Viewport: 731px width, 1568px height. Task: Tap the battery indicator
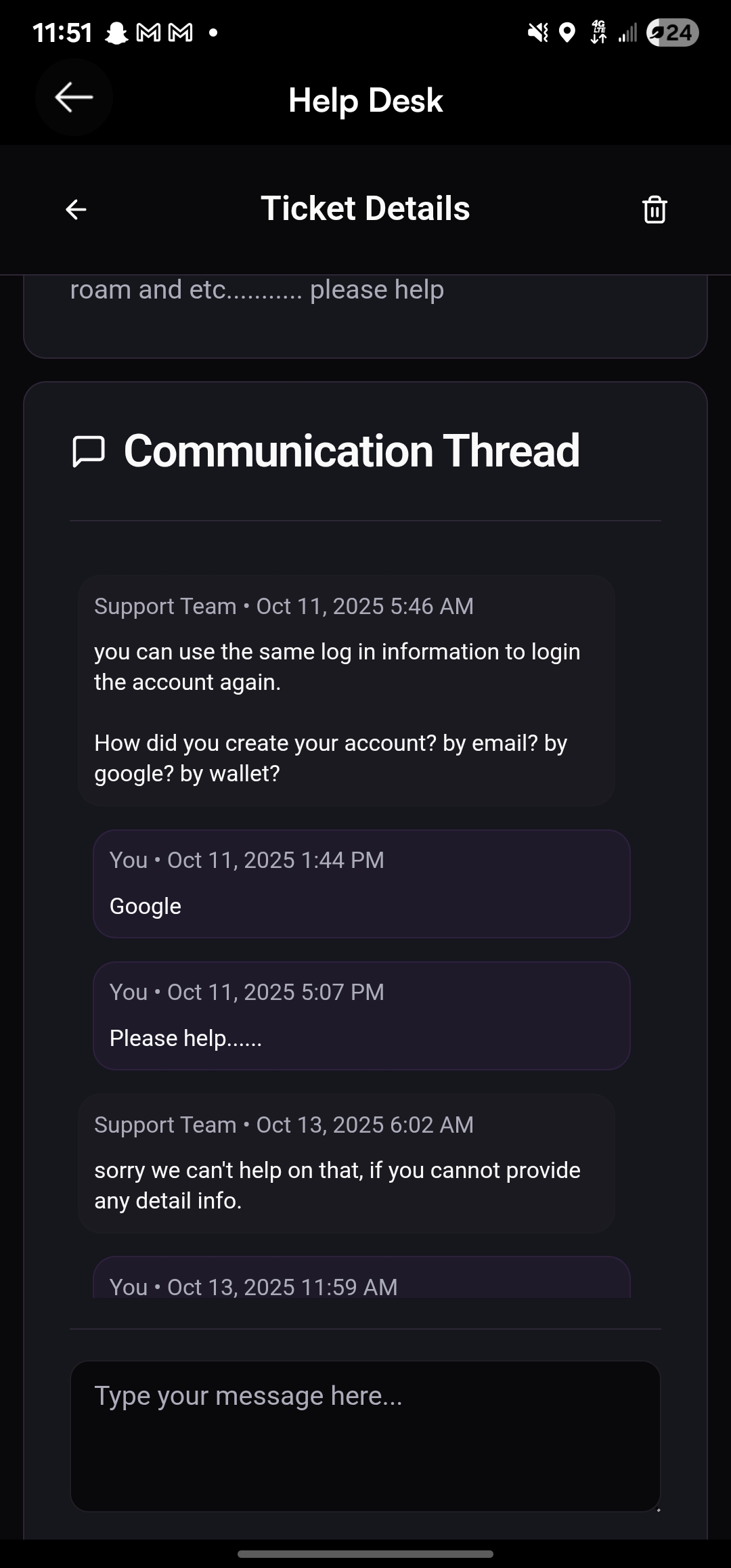point(672,32)
